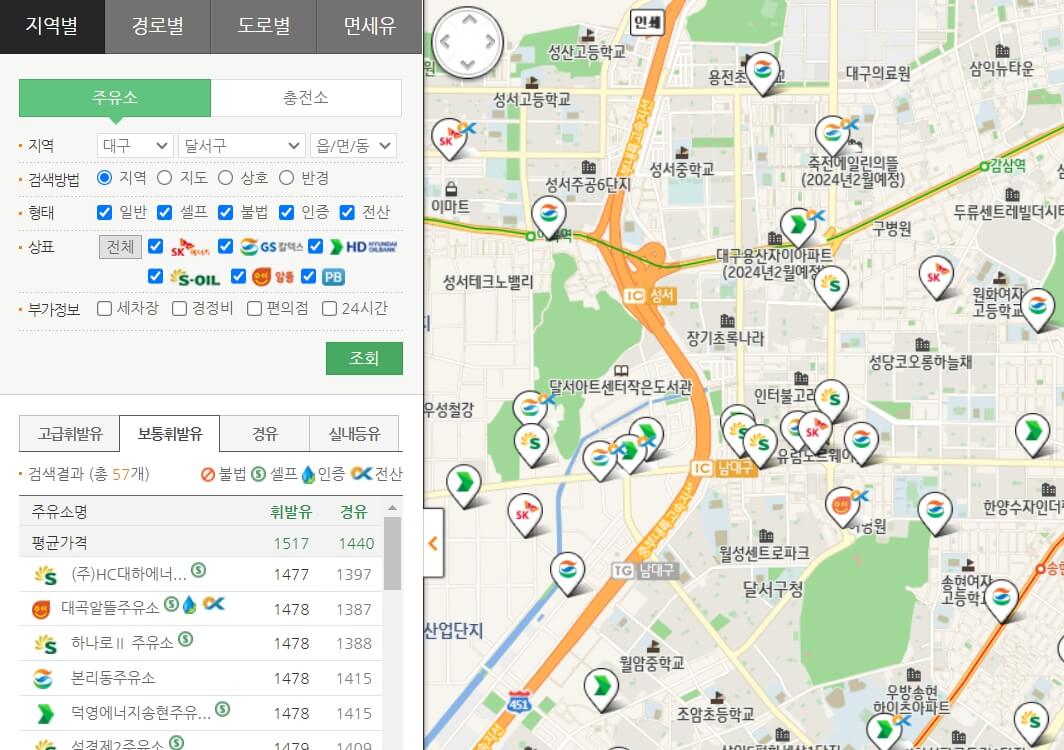Click the S-OIL marker next to 인터불고
The image size is (1064, 750).
coord(831,399)
